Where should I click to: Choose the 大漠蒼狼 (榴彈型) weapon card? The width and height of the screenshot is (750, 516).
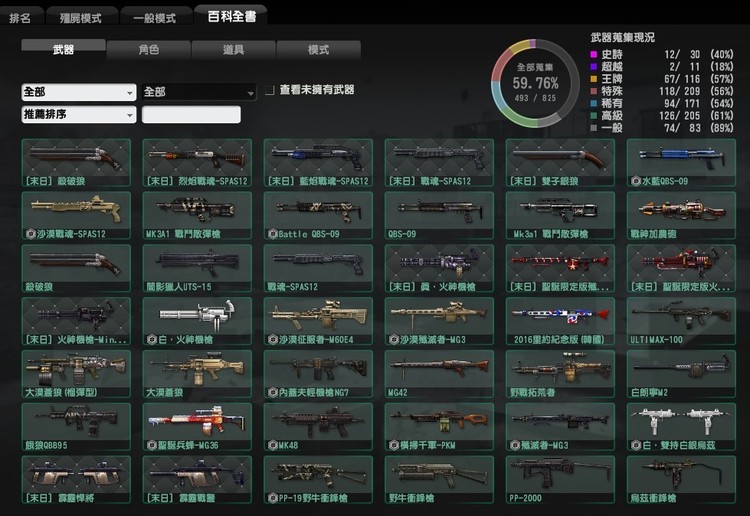click(76, 374)
